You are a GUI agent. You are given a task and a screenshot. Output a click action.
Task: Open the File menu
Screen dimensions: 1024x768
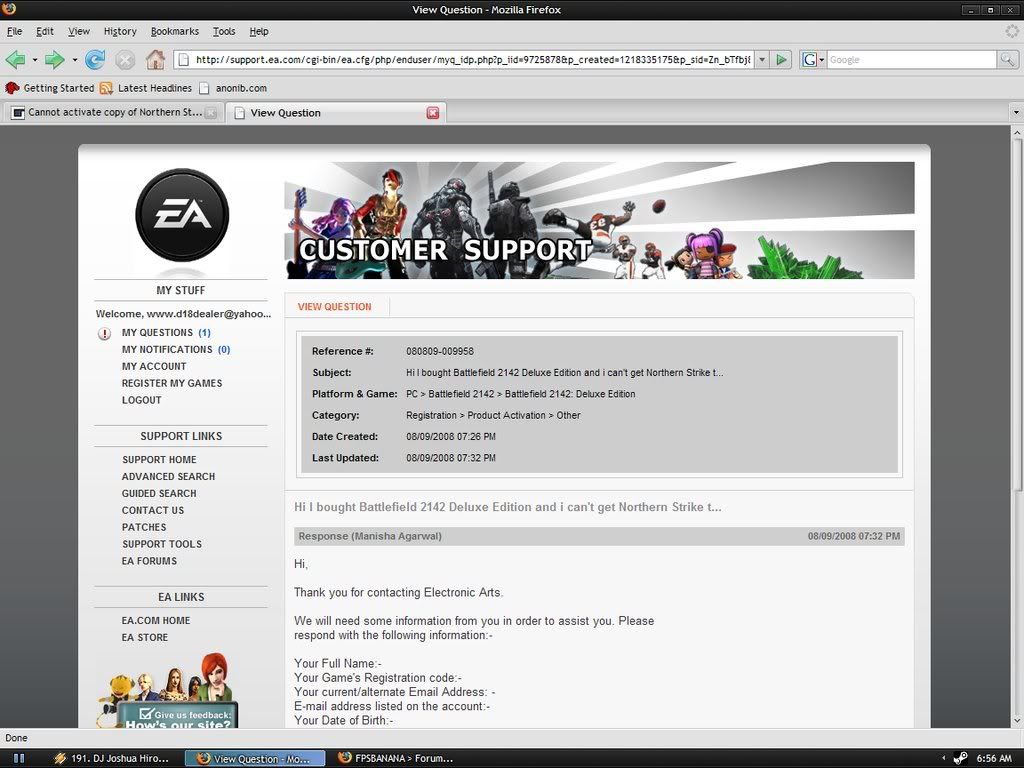[14, 31]
